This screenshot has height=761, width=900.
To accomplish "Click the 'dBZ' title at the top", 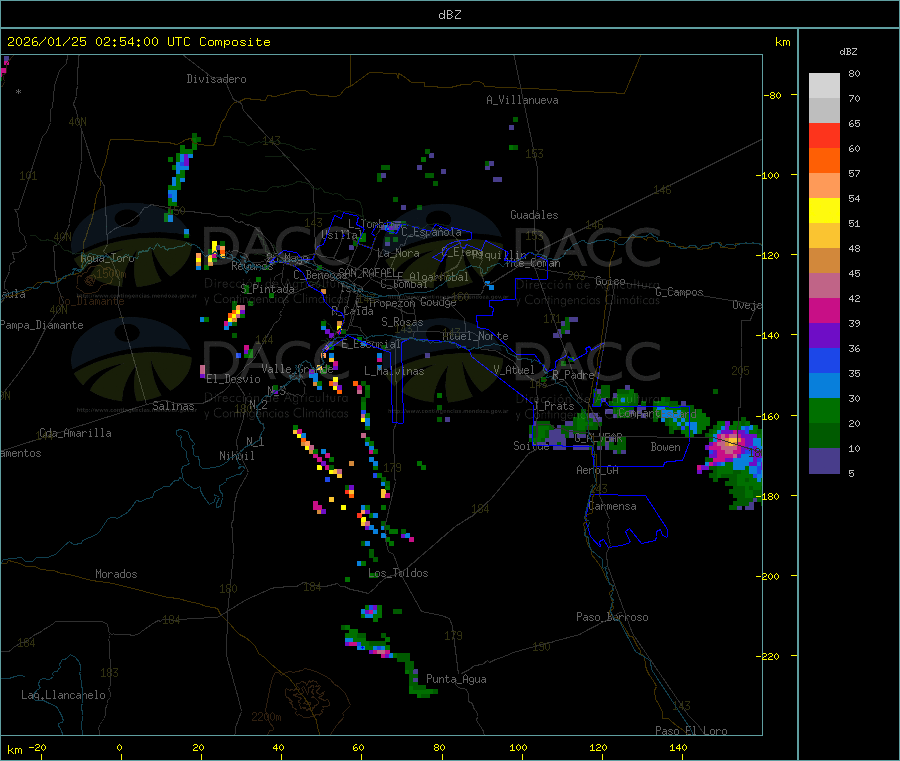I will point(449,15).
